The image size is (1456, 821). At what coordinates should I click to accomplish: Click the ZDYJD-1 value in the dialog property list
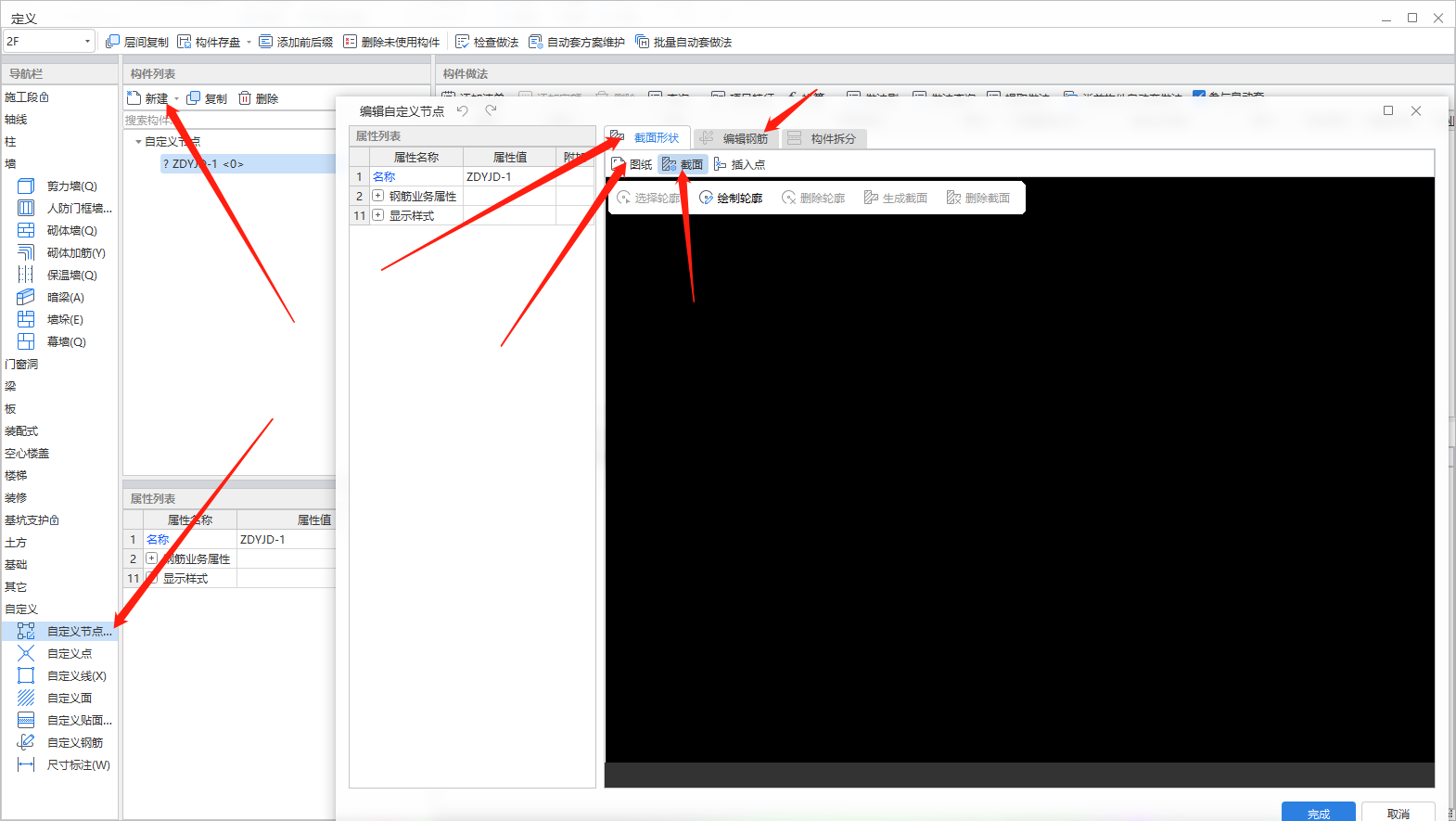[509, 176]
